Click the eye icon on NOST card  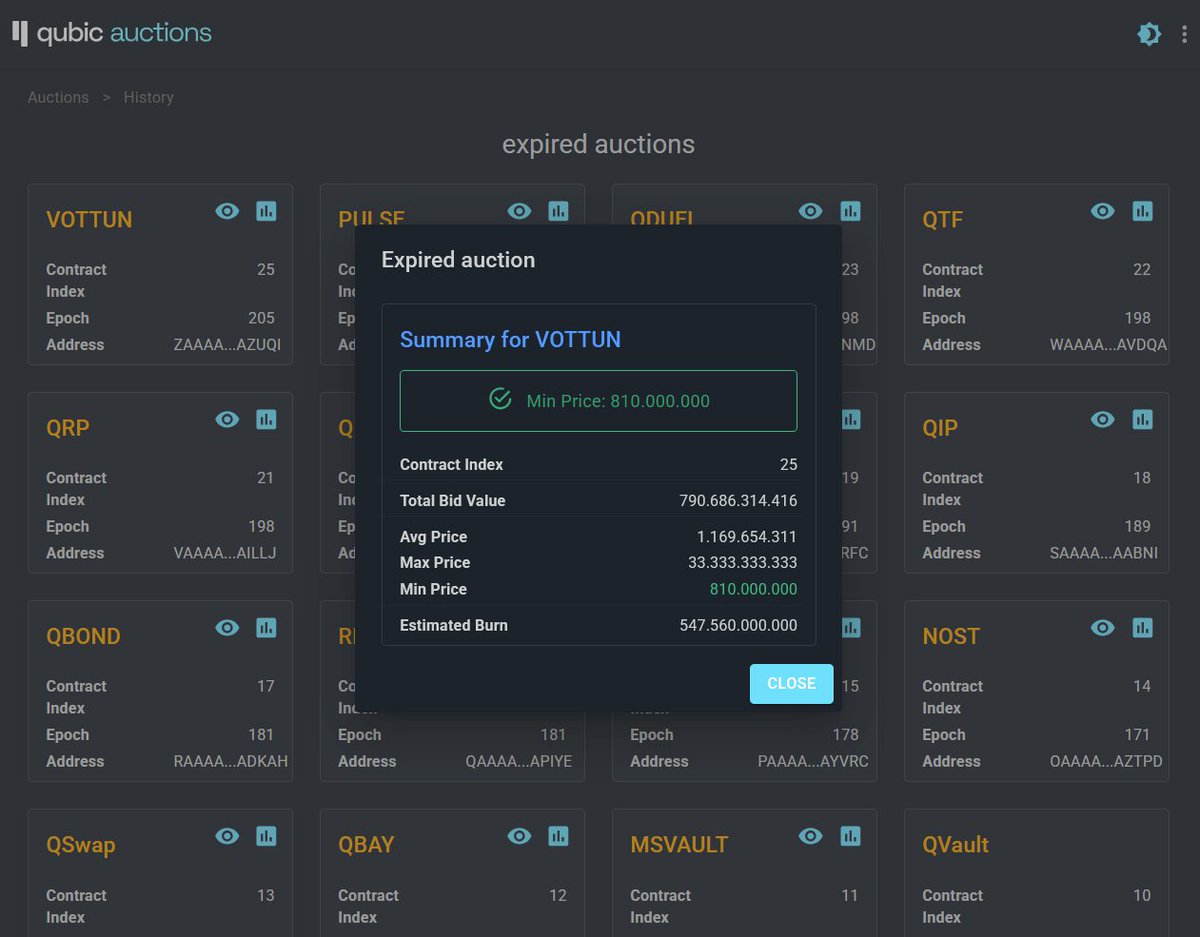[x=1103, y=628]
